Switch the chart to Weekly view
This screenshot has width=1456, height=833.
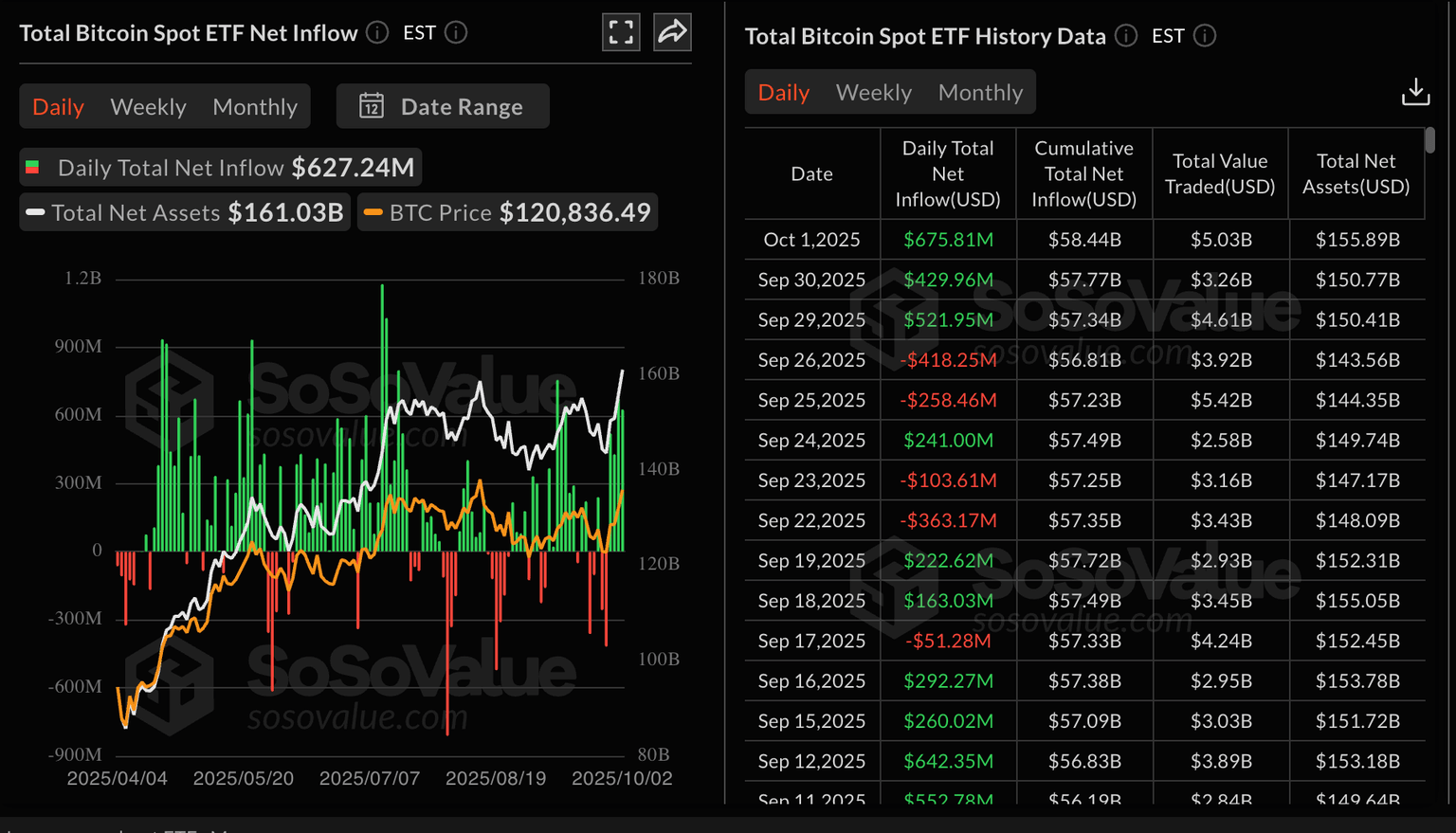pyautogui.click(x=148, y=107)
